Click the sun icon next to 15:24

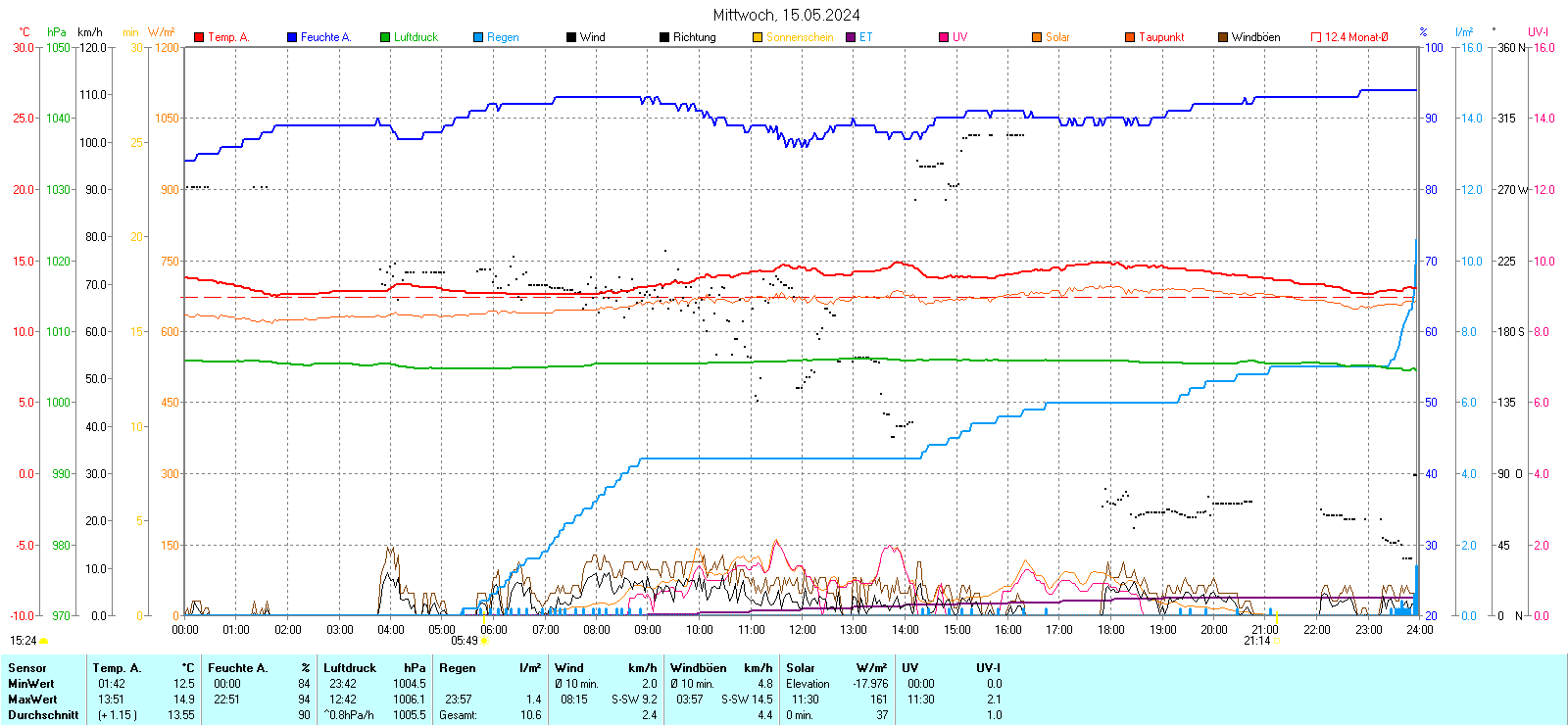[x=43, y=641]
